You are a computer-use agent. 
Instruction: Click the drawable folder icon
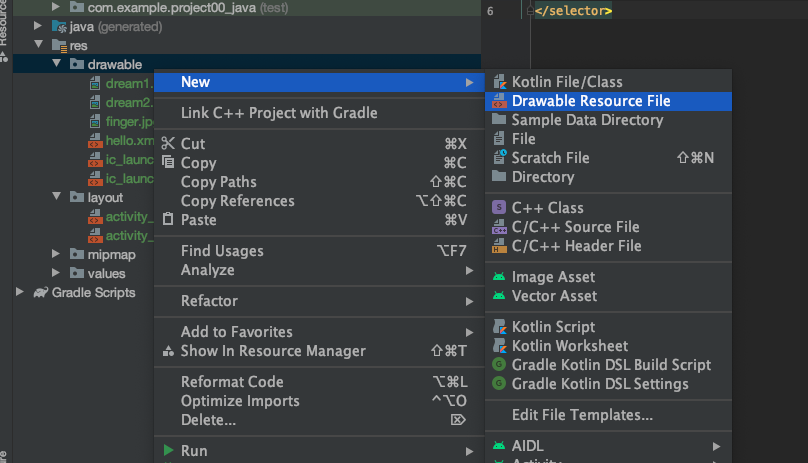[77, 64]
